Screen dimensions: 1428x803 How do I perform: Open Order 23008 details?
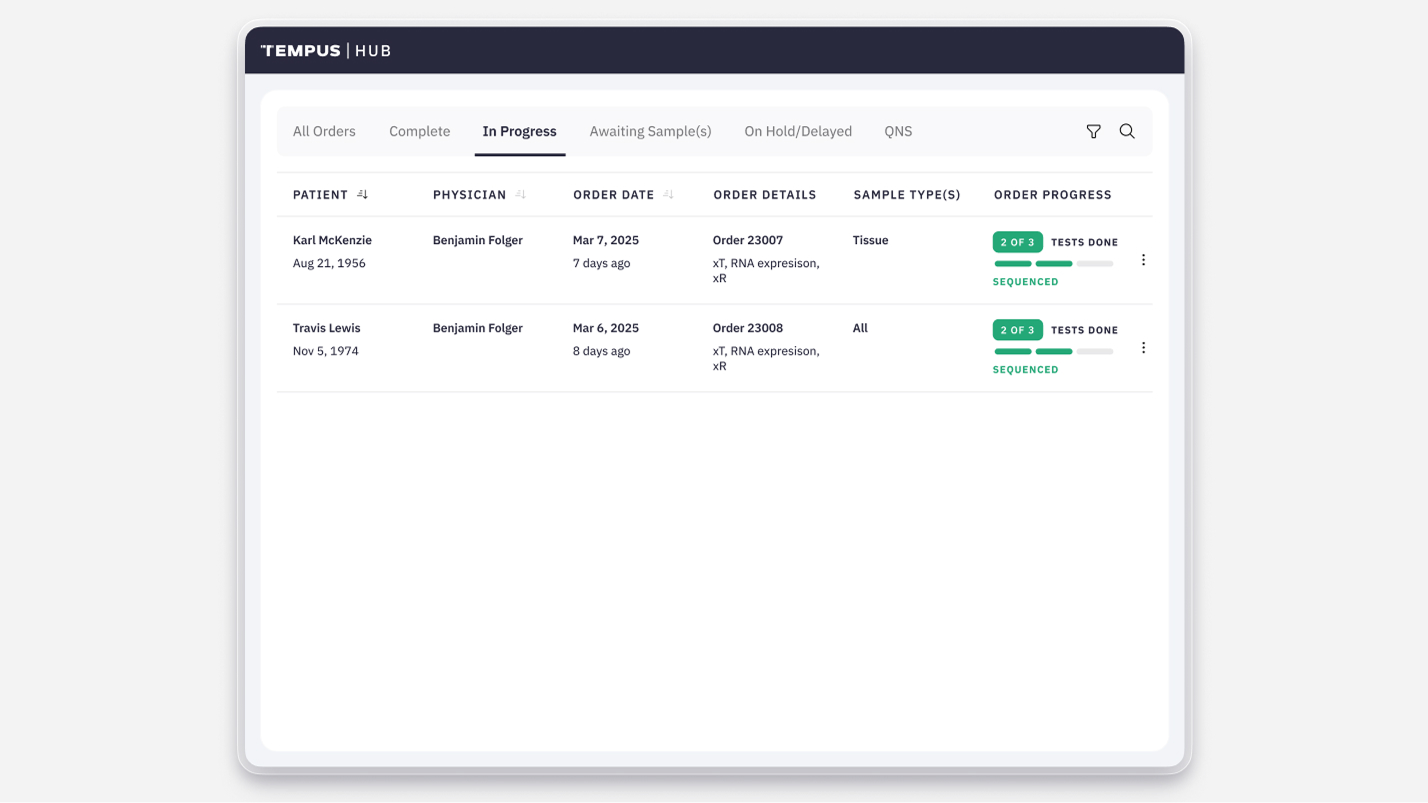coord(748,328)
